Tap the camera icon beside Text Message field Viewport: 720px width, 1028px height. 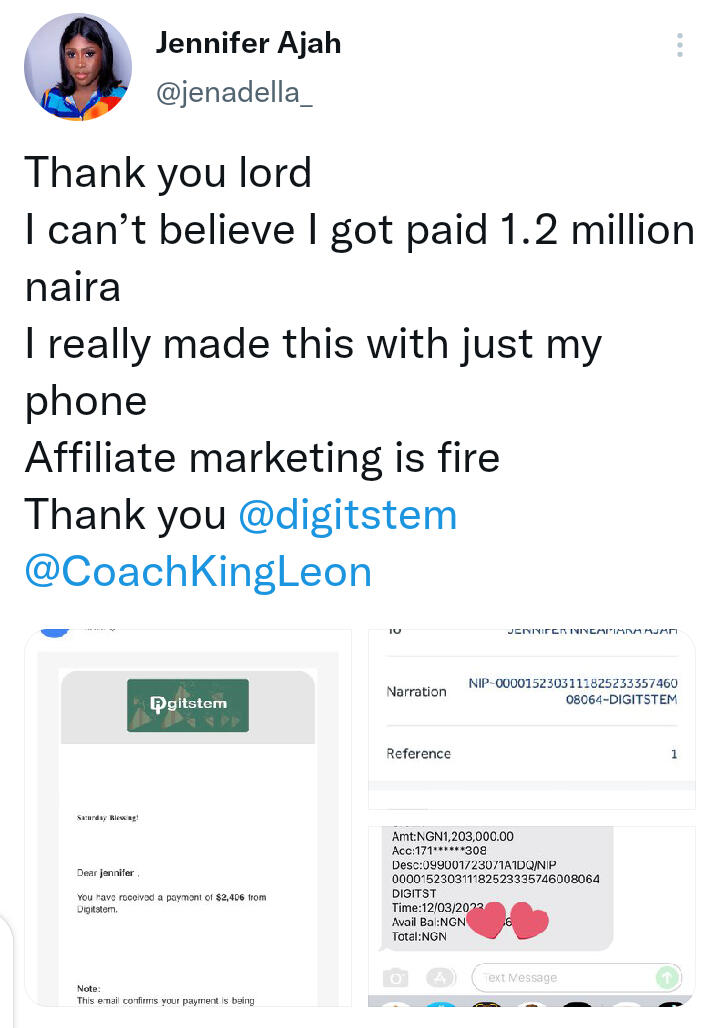pyautogui.click(x=397, y=977)
